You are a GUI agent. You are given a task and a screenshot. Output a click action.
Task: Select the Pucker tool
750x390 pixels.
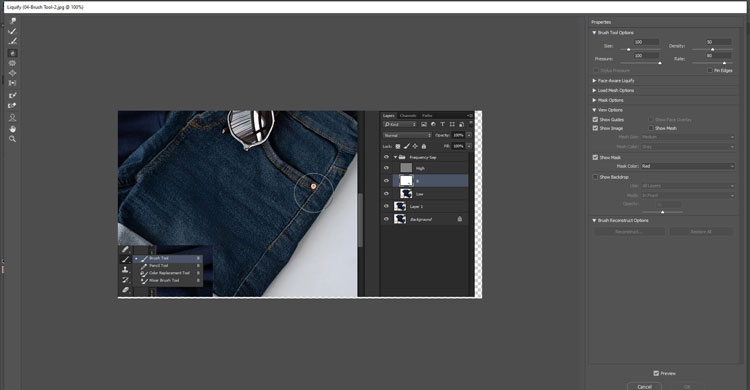pyautogui.click(x=12, y=63)
